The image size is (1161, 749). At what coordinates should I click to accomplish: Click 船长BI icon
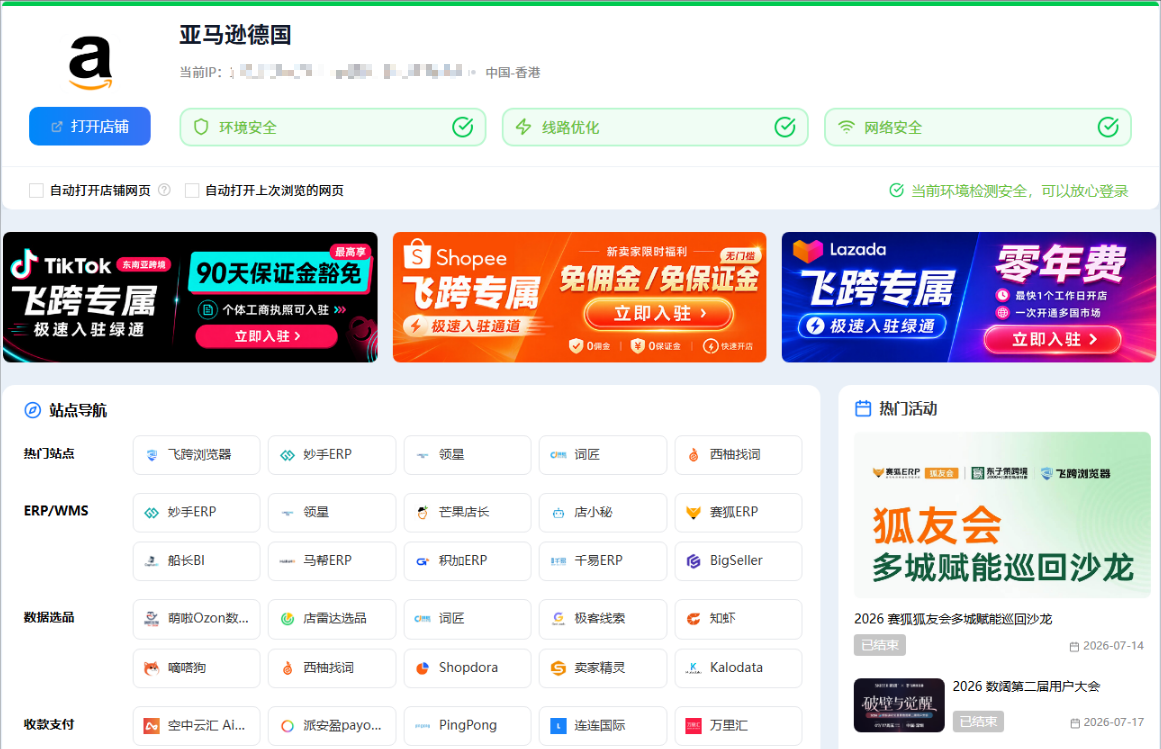tap(152, 561)
